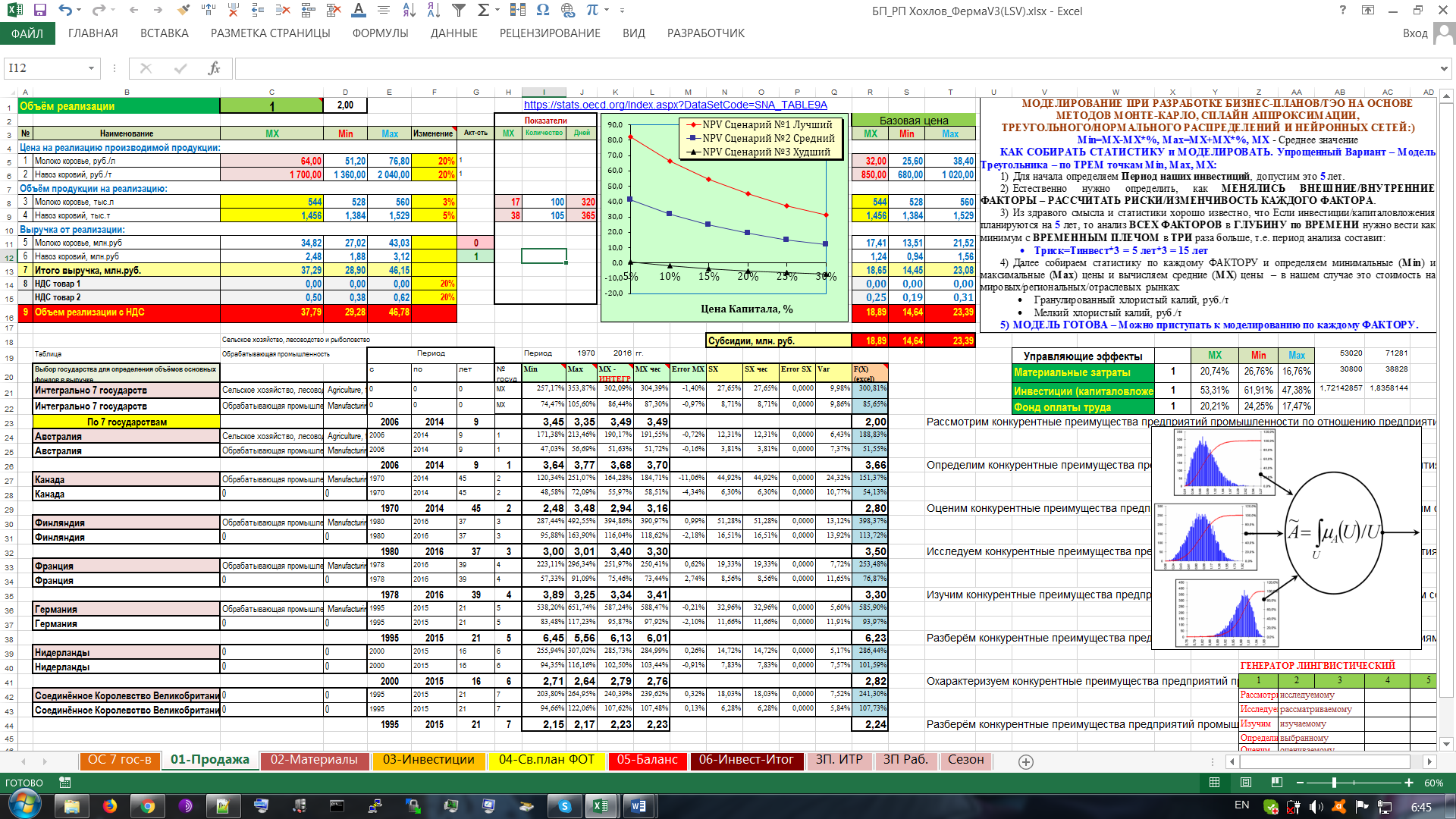Open the ФОРМУЛЫ ribbon tab
Screen dimensions: 1456x819
380,33
